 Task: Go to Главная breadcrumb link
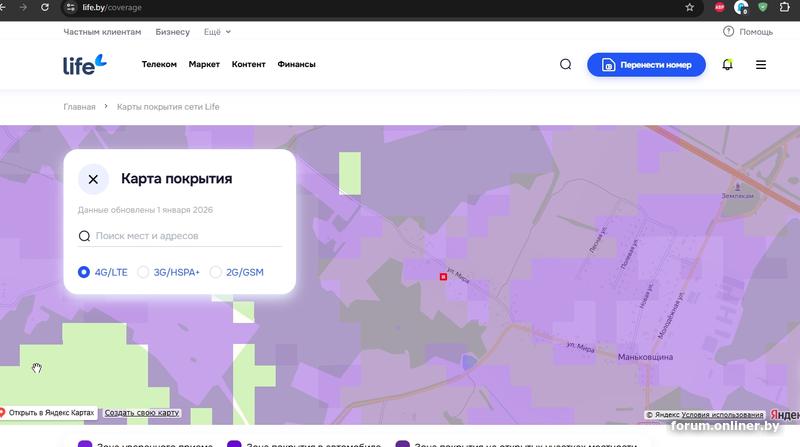pos(79,107)
